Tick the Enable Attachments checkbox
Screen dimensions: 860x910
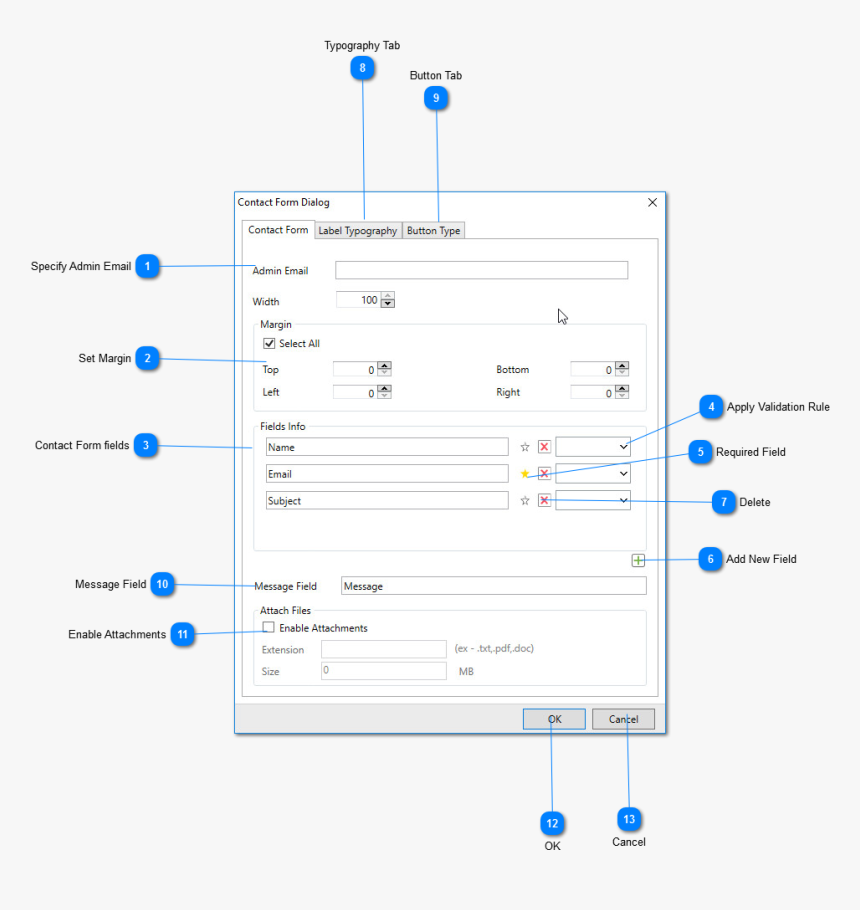pyautogui.click(x=269, y=627)
